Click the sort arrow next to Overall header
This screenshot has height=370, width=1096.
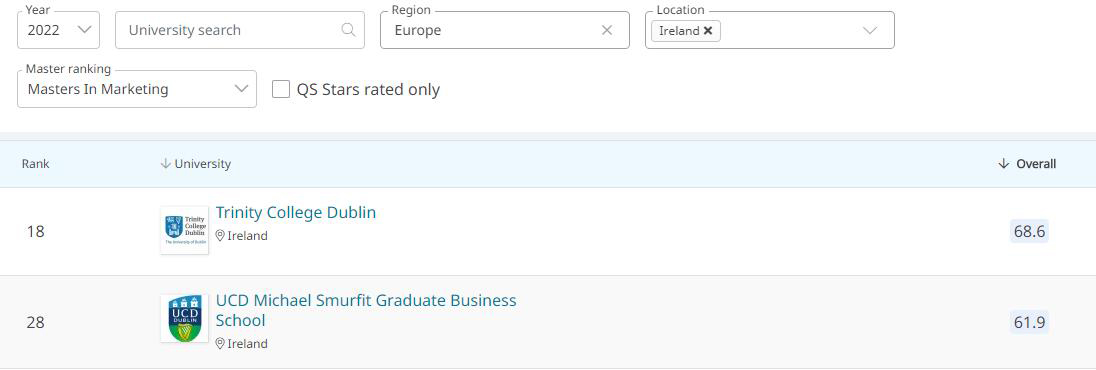[x=1004, y=164]
